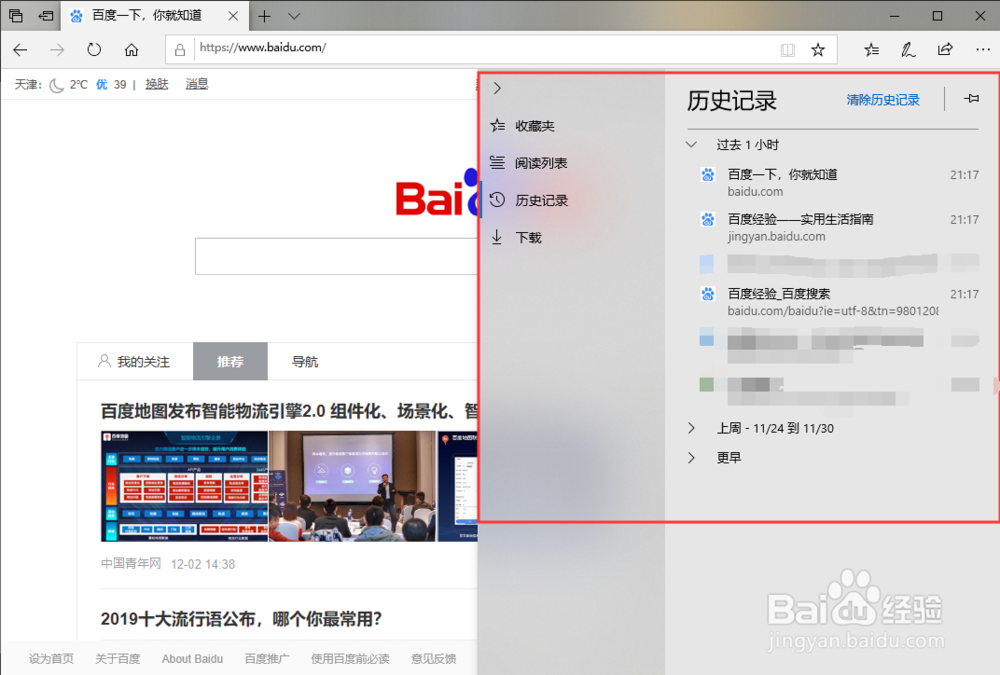Collapse the hub panel with arrow
Viewport: 1000px width, 675px height.
click(497, 88)
